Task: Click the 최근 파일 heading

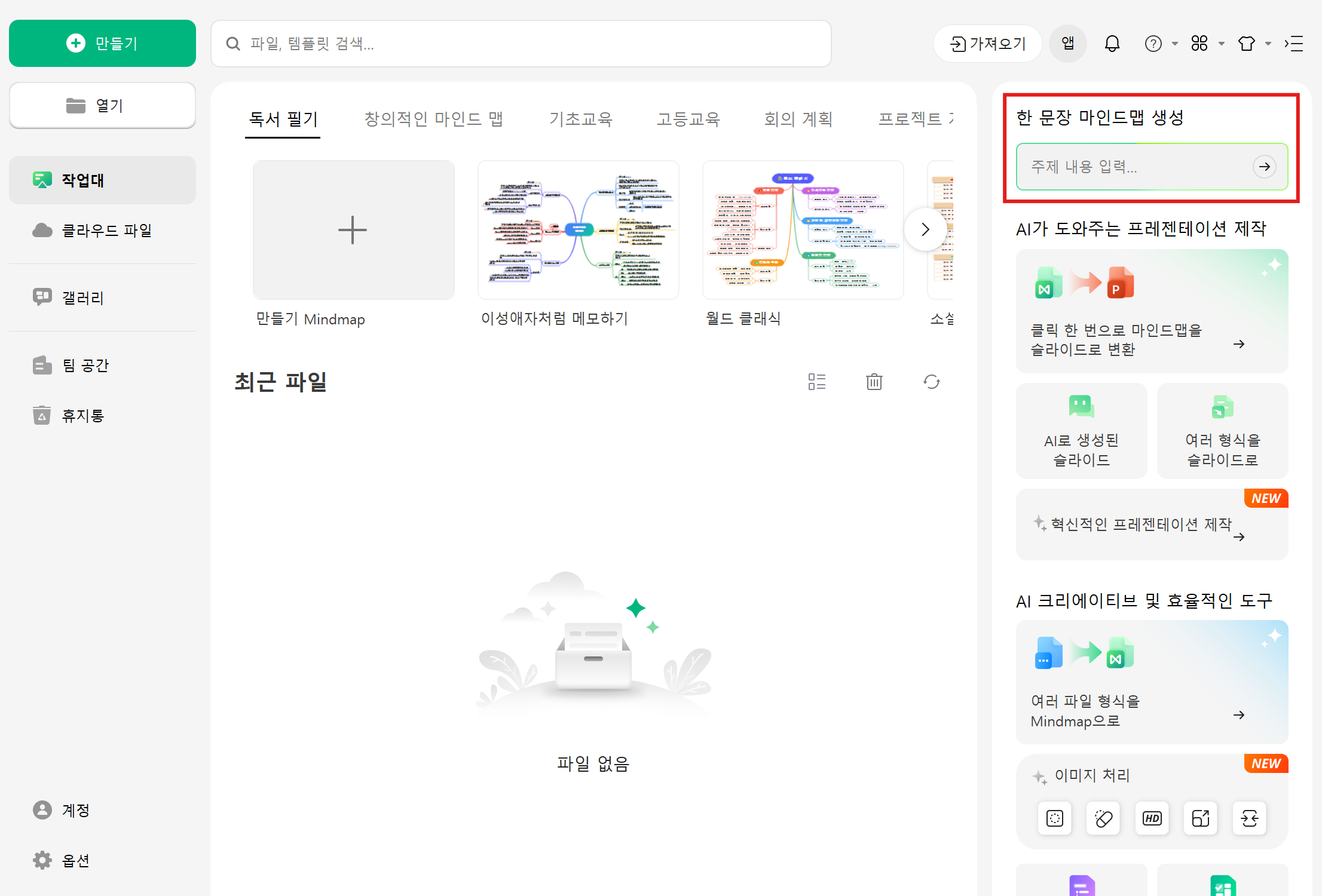Action: [281, 382]
